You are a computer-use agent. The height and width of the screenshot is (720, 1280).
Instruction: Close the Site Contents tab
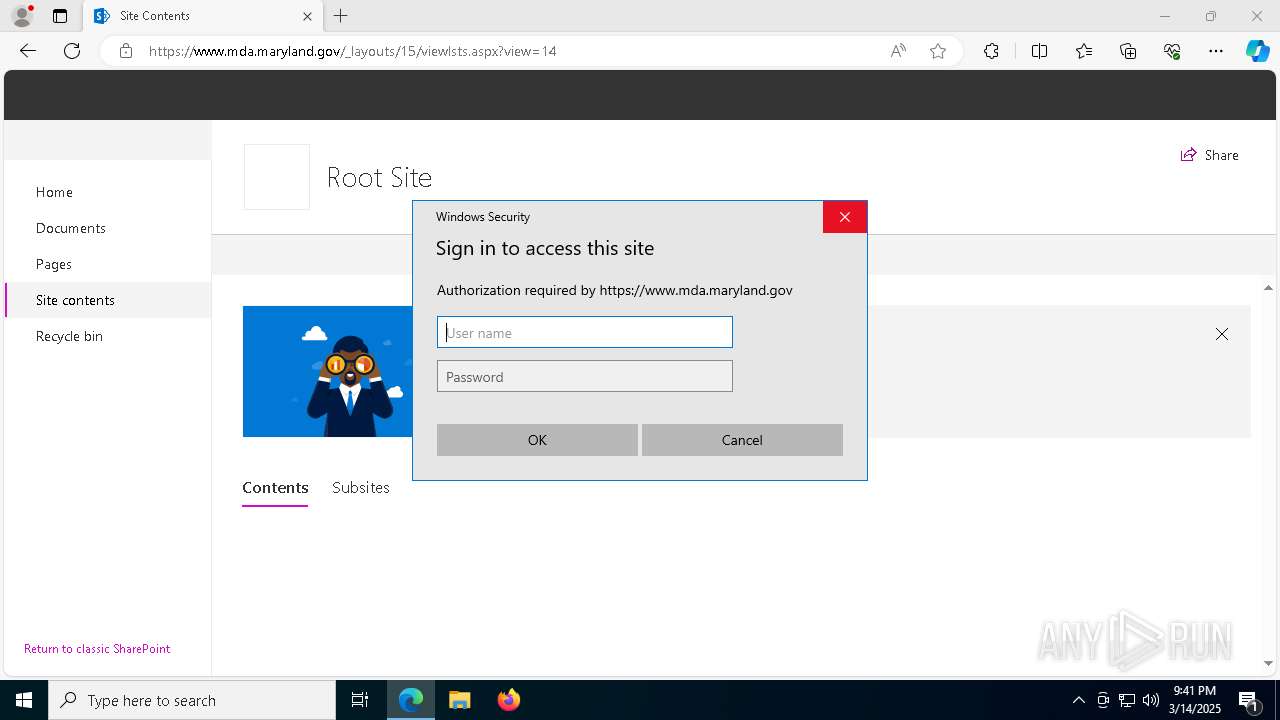307,16
